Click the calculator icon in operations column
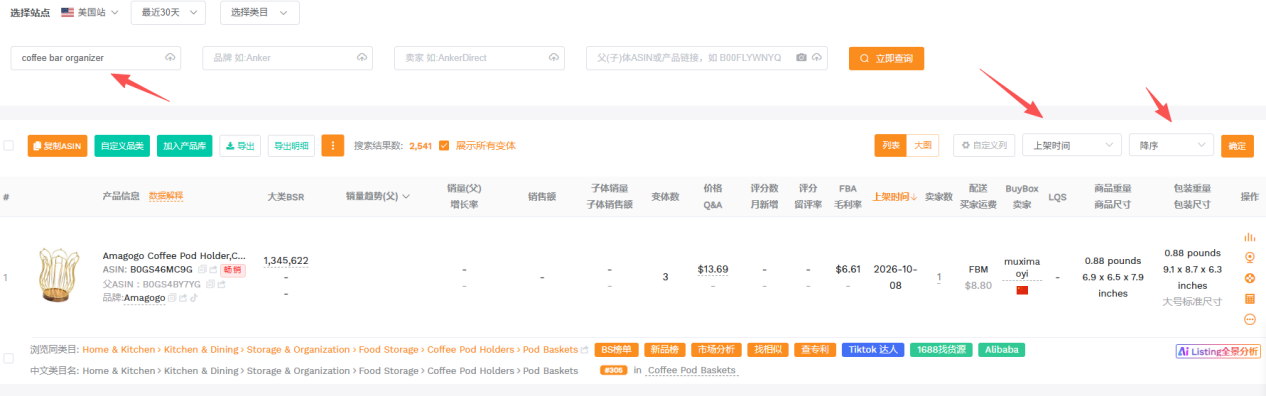 tap(1249, 299)
